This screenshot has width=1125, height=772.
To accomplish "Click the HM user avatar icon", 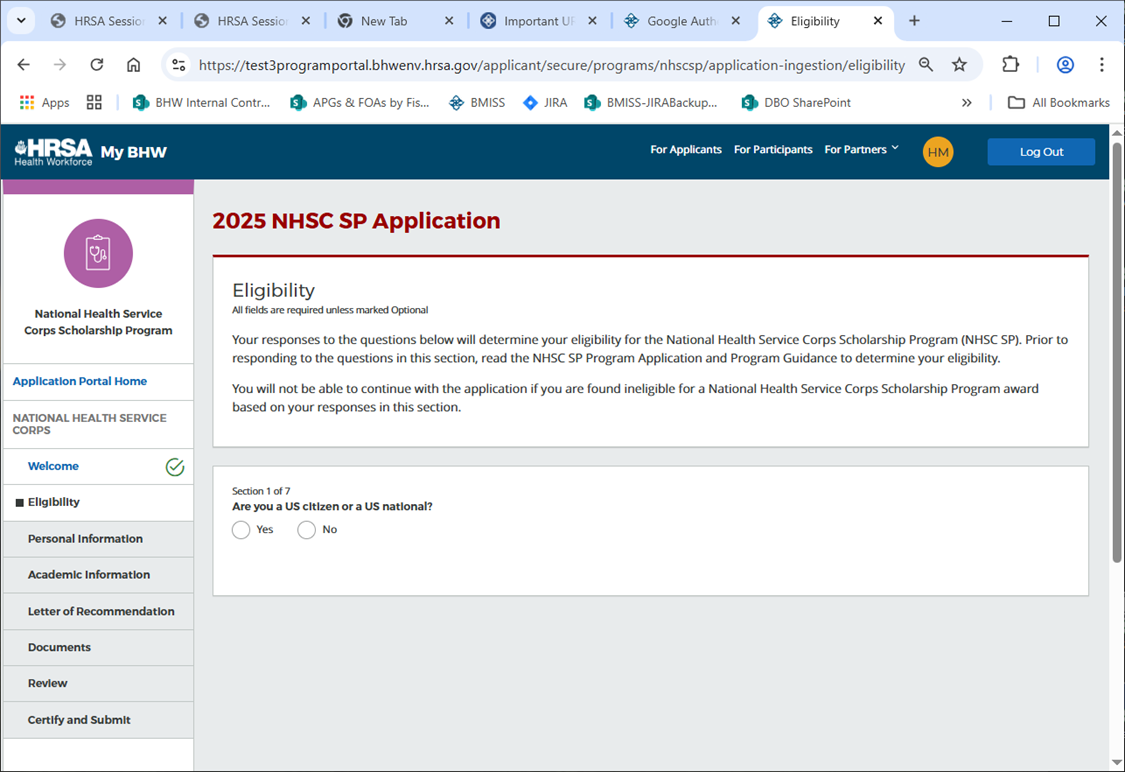I will point(937,152).
